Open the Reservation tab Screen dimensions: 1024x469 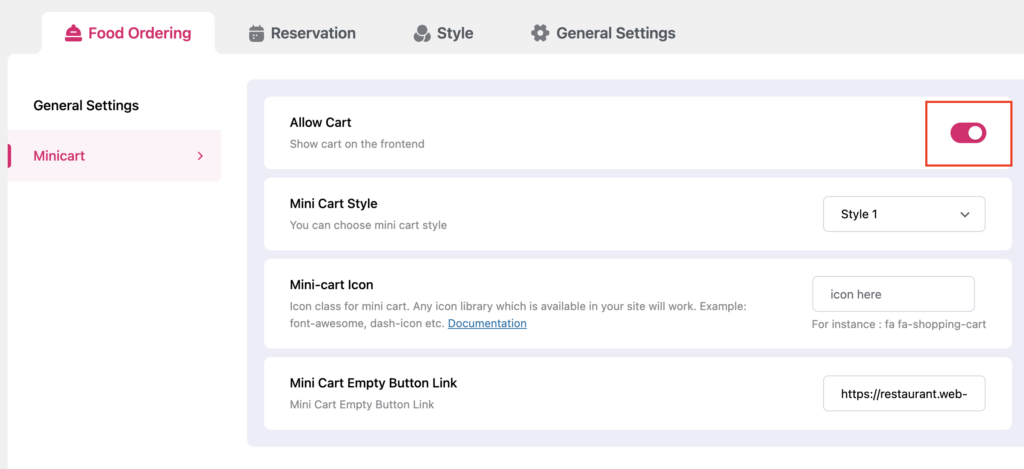tap(313, 33)
